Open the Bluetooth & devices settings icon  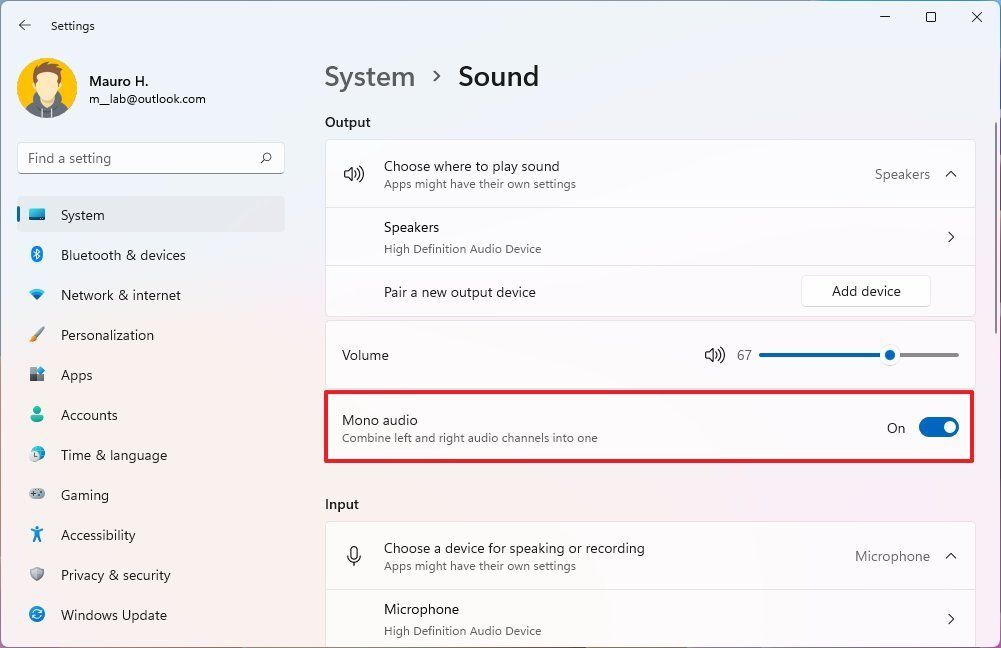click(x=37, y=255)
